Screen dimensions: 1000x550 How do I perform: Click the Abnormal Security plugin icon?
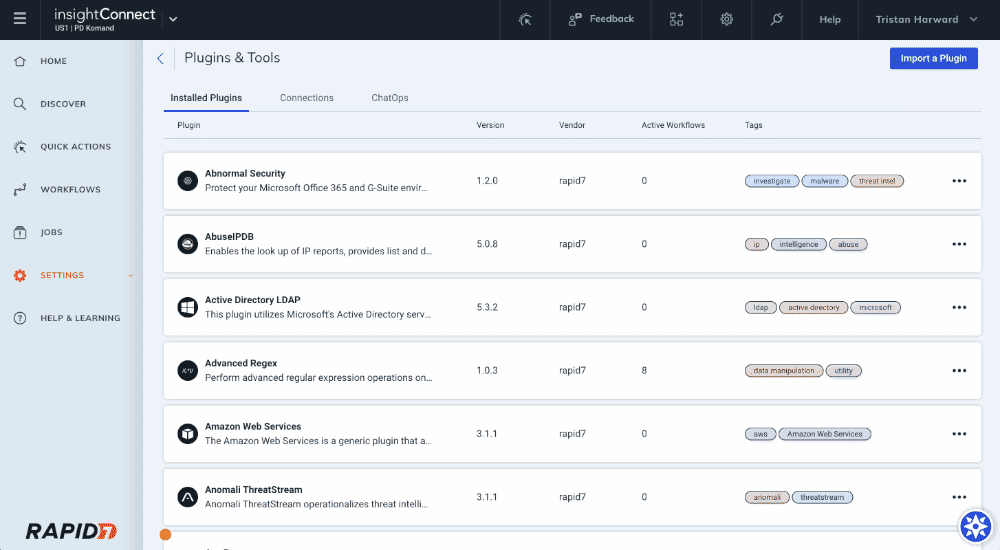click(x=188, y=181)
